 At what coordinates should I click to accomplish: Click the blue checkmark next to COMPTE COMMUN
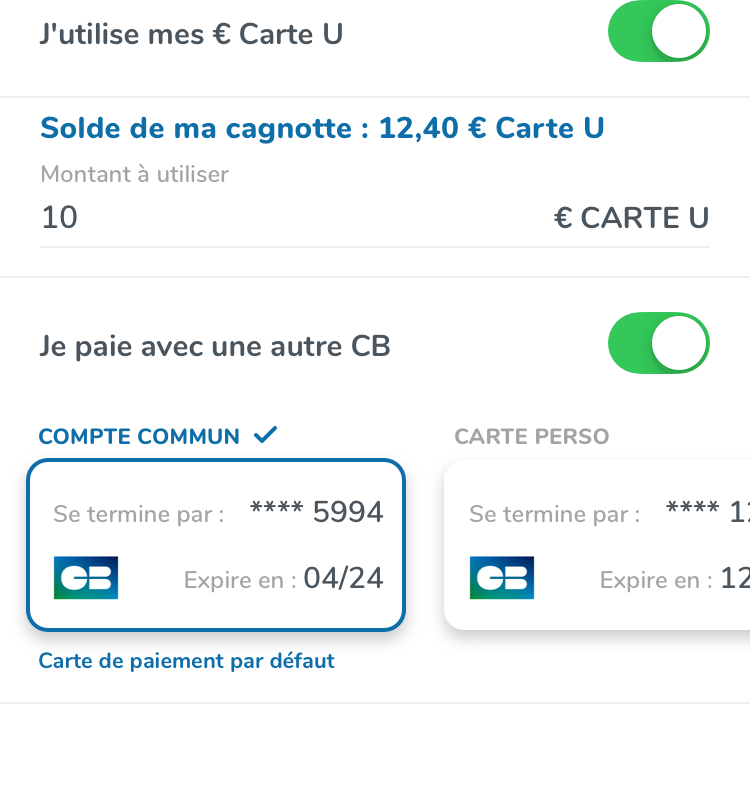point(265,435)
